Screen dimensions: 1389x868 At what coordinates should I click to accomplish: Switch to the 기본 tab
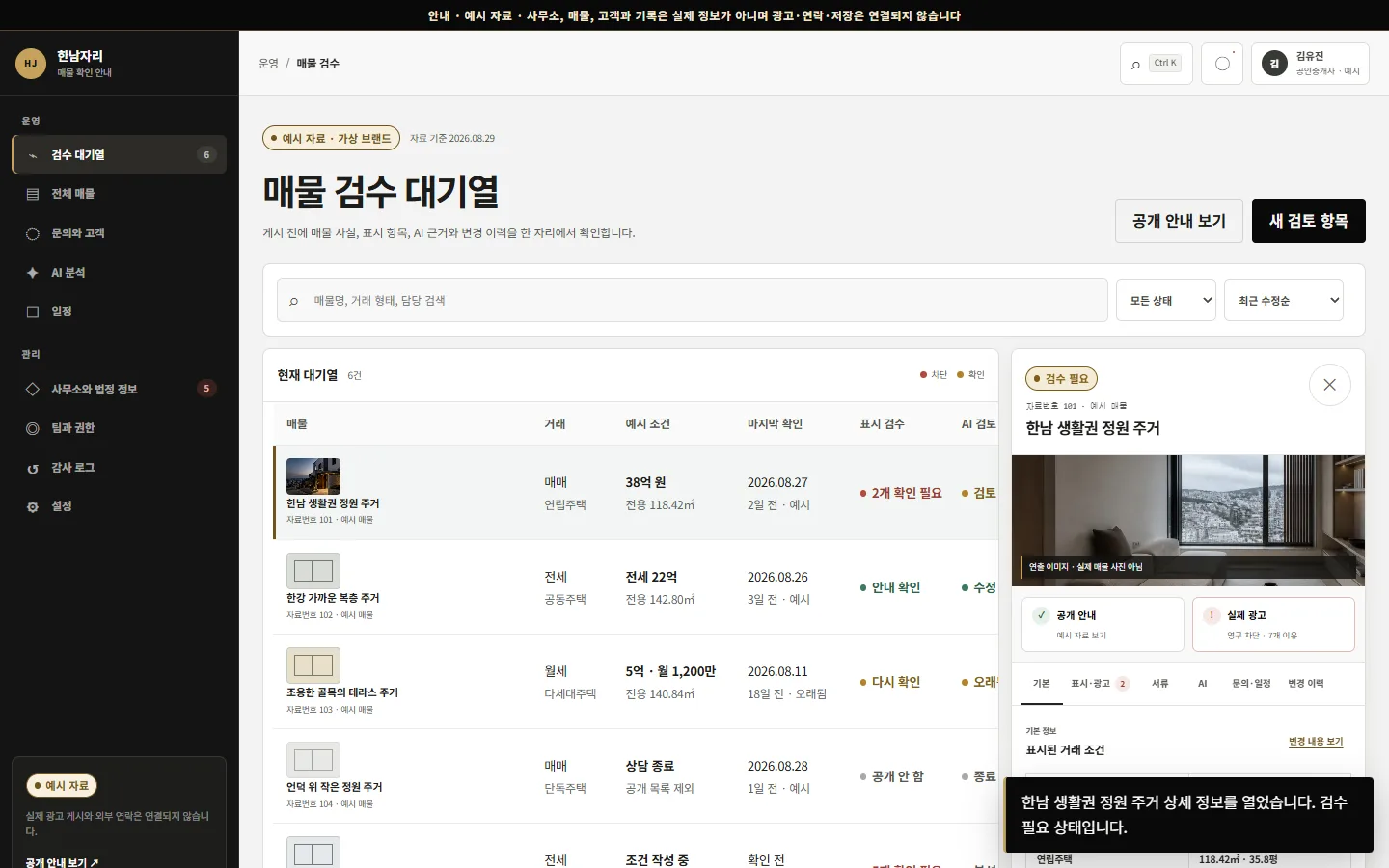pyautogui.click(x=1041, y=683)
